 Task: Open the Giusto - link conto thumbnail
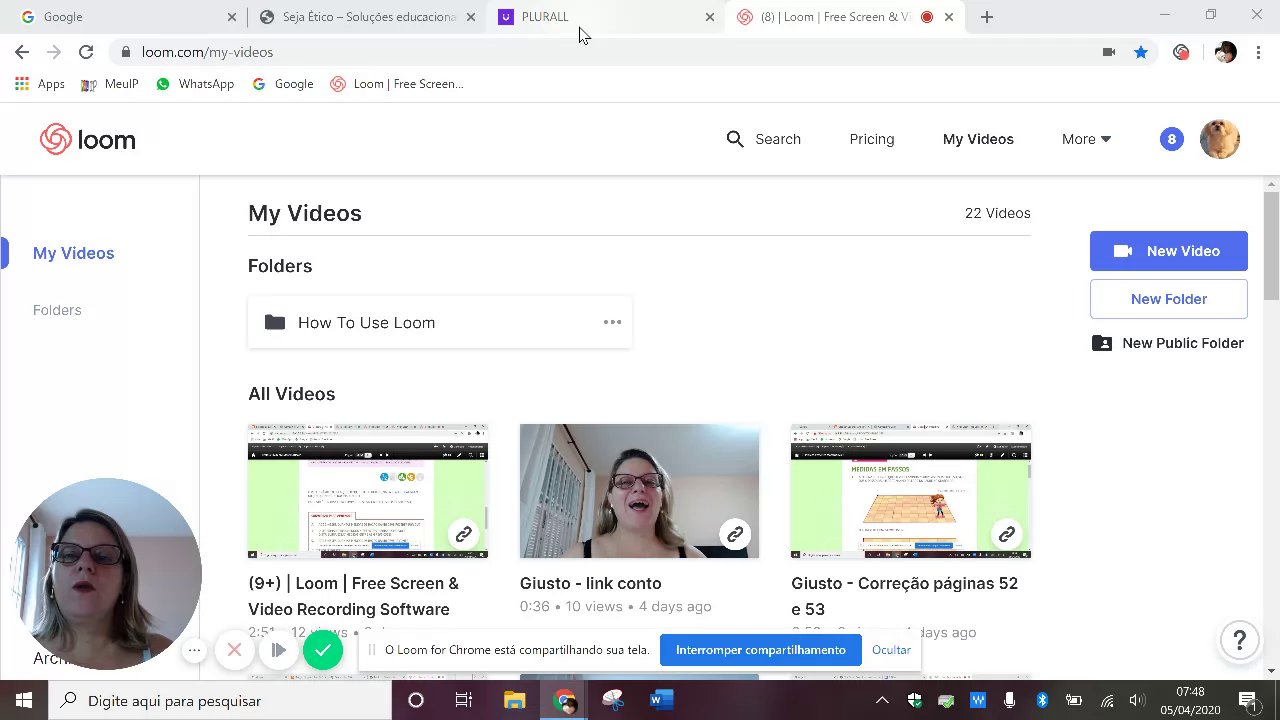639,491
